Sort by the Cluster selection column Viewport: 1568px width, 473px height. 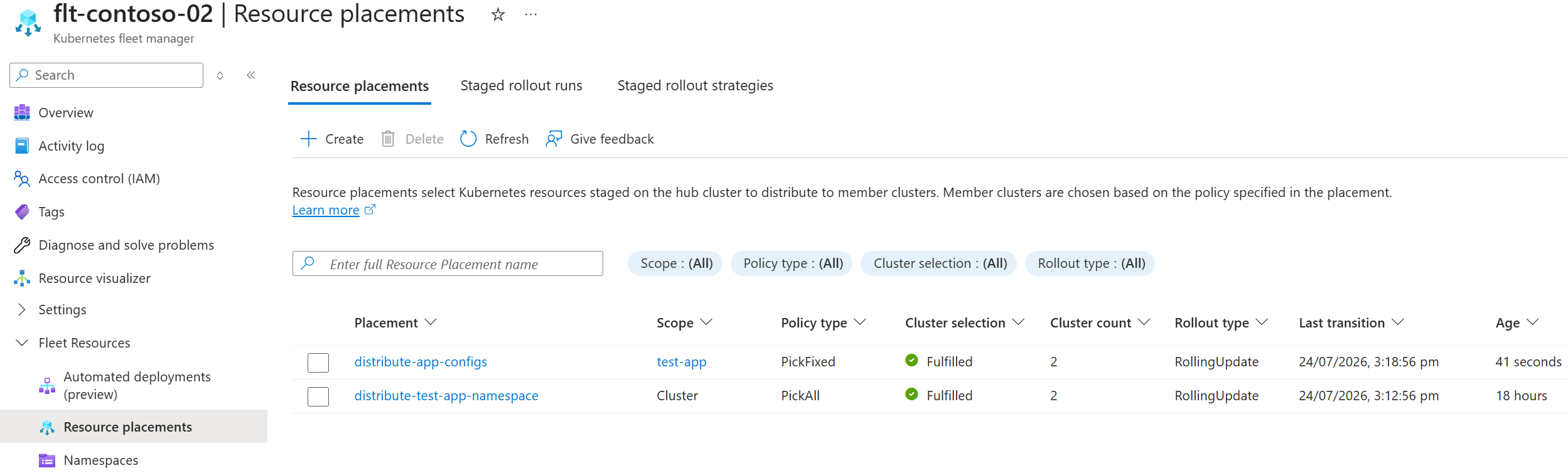(x=965, y=322)
